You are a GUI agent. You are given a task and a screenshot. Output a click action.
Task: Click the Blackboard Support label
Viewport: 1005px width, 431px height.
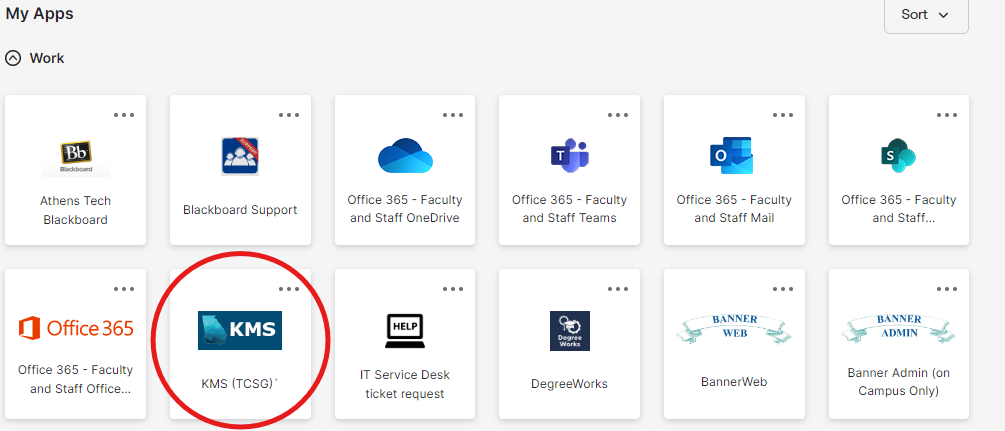[x=240, y=210]
